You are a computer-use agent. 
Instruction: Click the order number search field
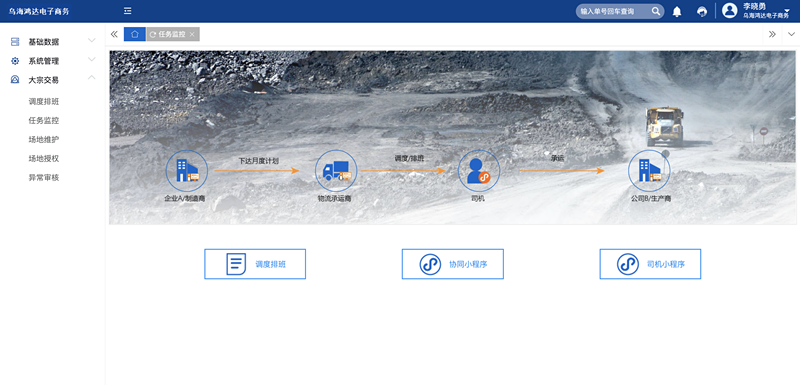tap(614, 11)
